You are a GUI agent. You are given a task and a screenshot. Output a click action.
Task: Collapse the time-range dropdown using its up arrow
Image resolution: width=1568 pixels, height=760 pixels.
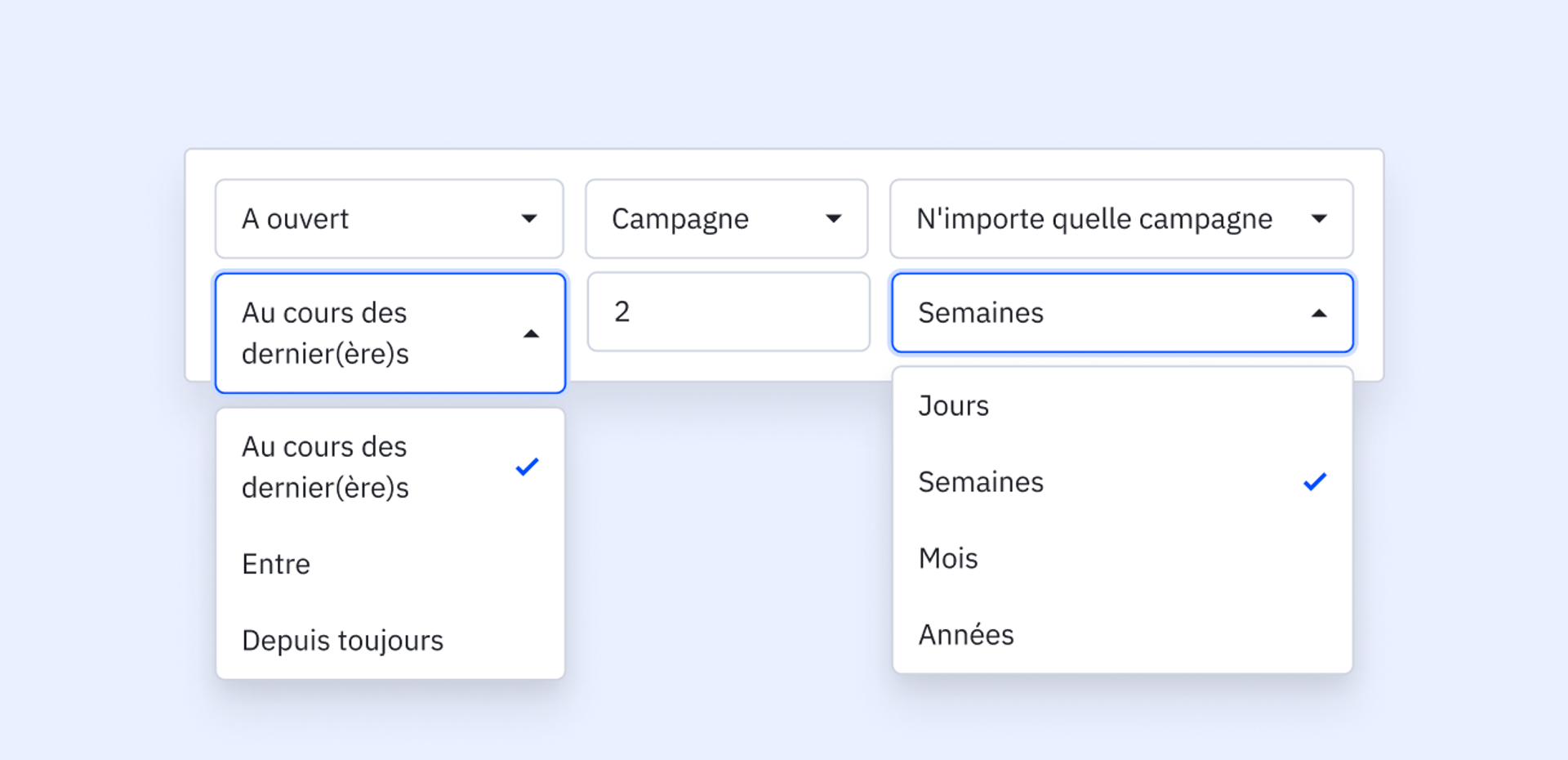pos(531,333)
